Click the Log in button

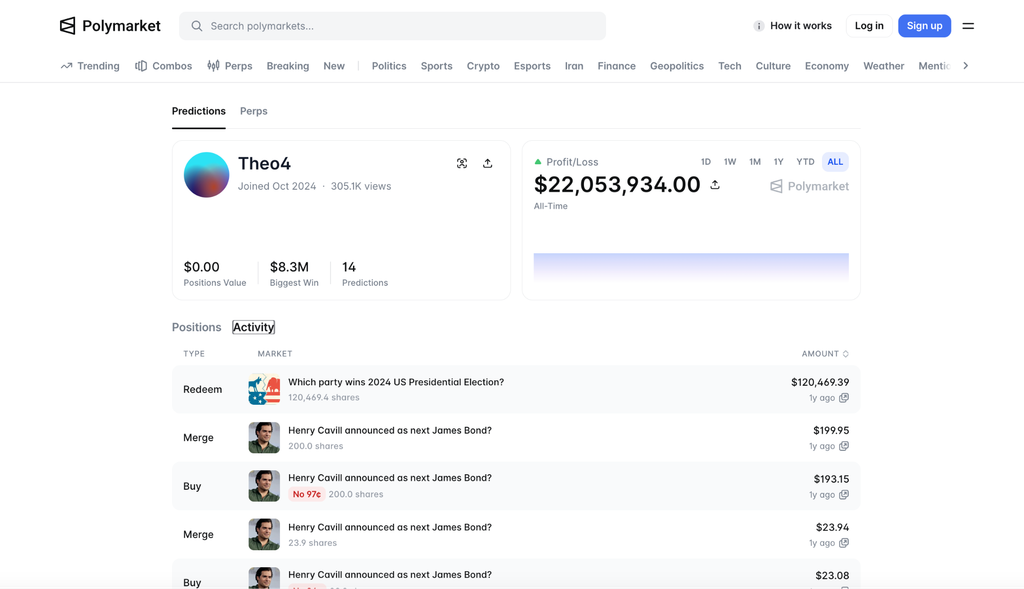869,26
